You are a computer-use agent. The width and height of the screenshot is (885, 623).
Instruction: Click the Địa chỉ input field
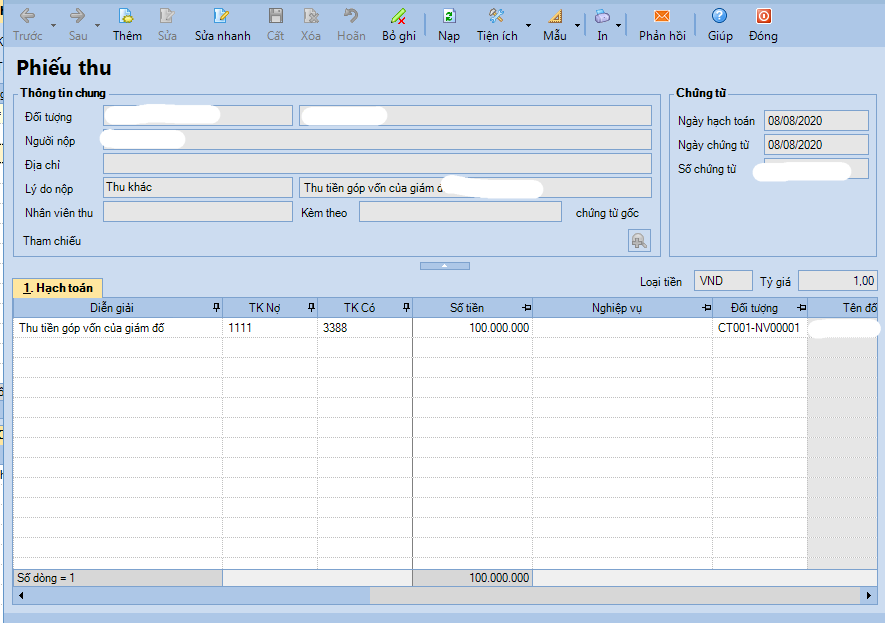377,164
